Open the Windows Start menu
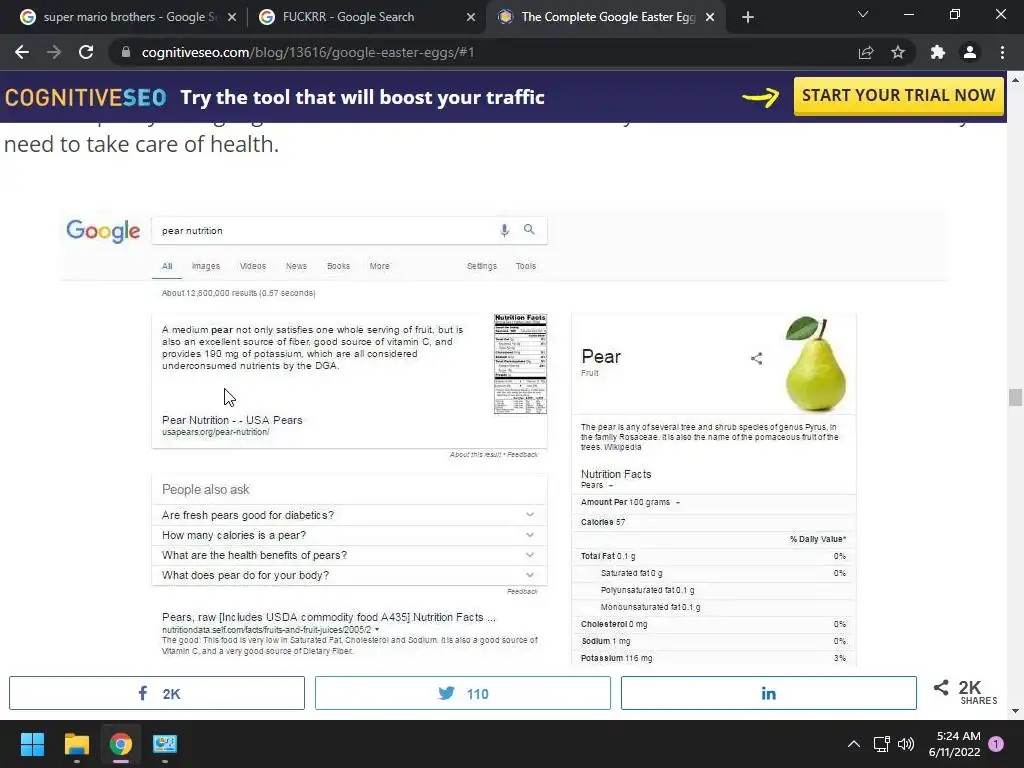 tap(32, 744)
